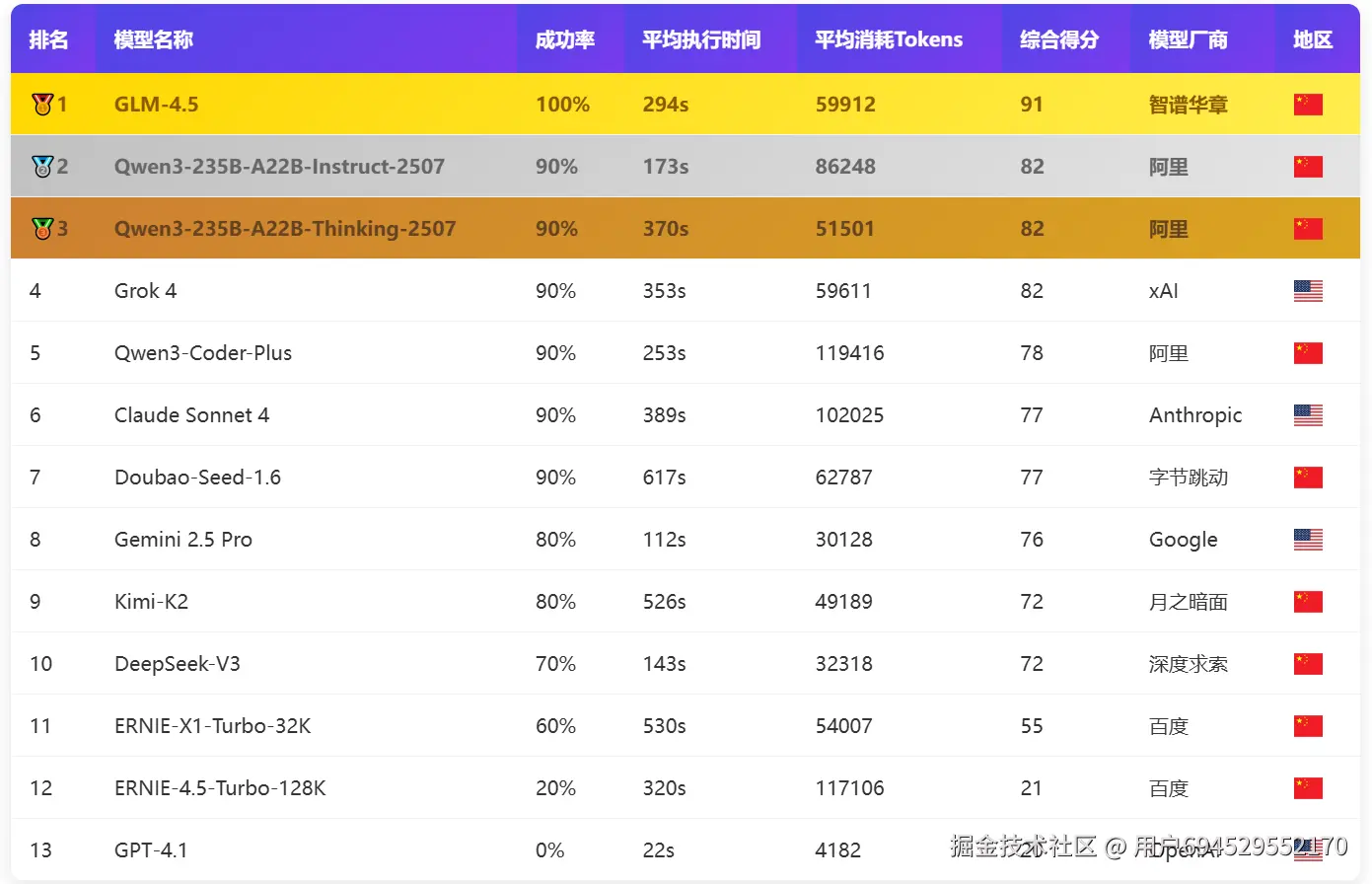Click the 0% success rate of GPT-4.1
1372x884 pixels.
pos(550,850)
